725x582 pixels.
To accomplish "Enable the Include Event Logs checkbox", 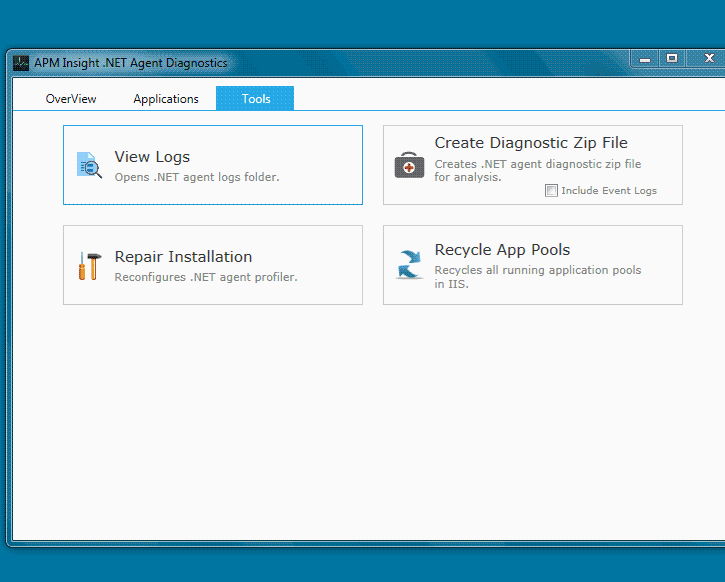I will (551, 190).
